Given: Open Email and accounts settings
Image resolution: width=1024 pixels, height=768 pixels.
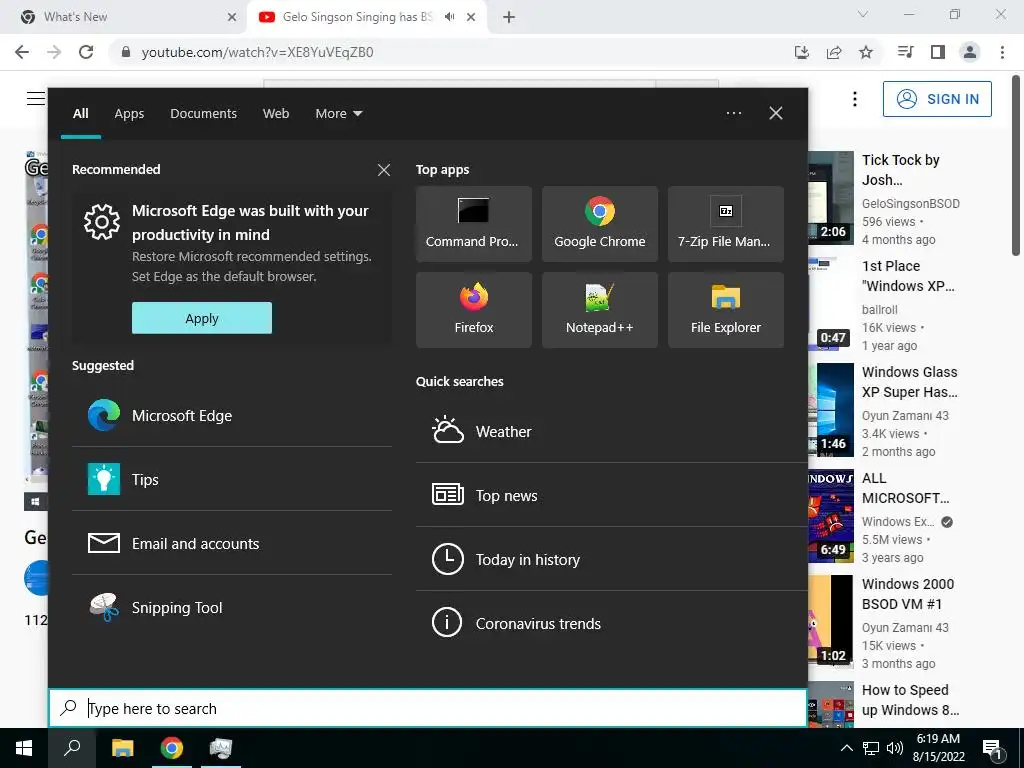Looking at the screenshot, I should tap(232, 543).
